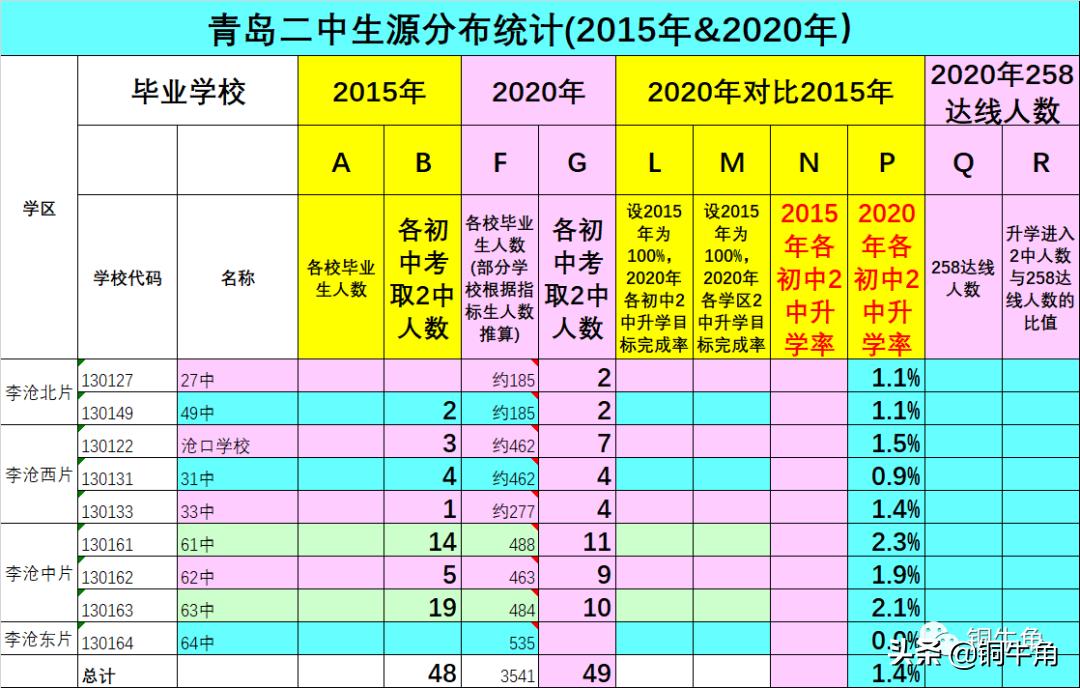
Task: Select the 李沧中片 district cell
Action: coord(38,574)
